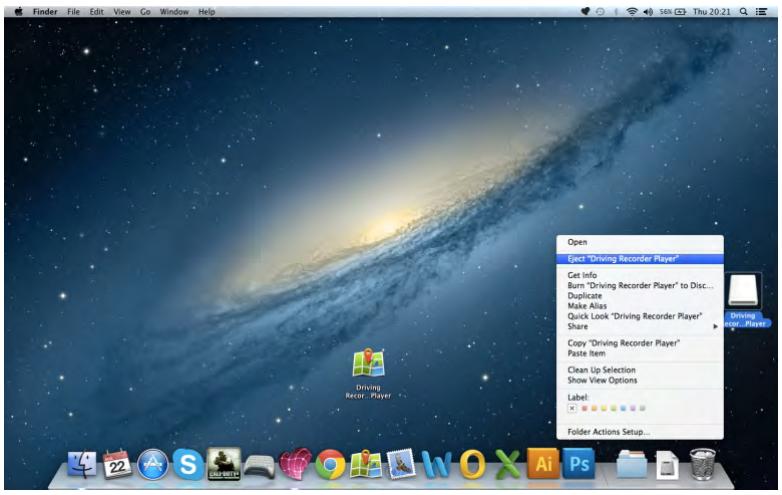Click the Wi-Fi status icon
The width and height of the screenshot is (782, 495).
[632, 11]
